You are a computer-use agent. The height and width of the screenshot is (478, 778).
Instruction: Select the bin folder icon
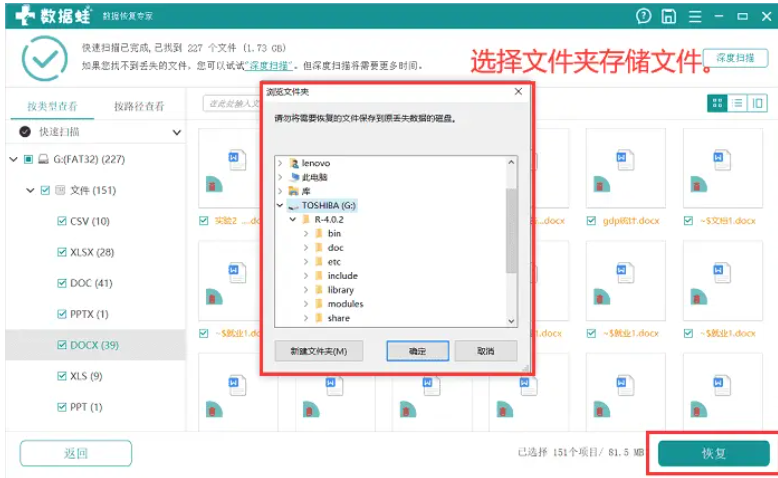(x=319, y=233)
